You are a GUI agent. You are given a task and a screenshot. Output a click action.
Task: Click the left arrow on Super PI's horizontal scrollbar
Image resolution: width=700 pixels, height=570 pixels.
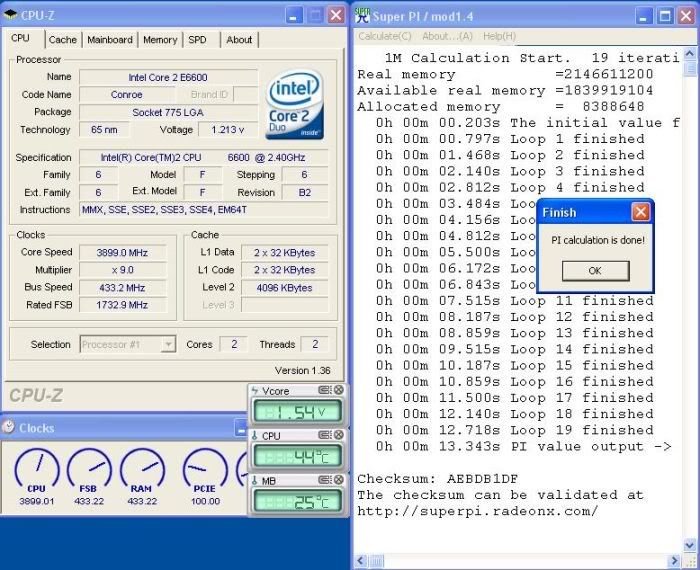pyautogui.click(x=361, y=561)
